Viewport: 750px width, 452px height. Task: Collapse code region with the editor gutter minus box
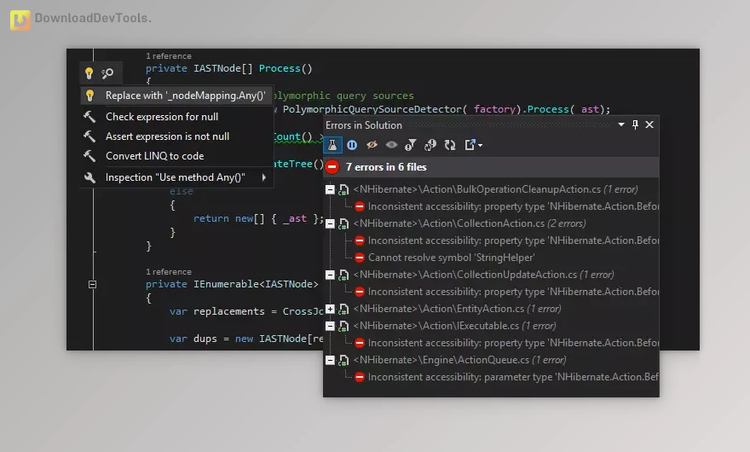point(92,285)
